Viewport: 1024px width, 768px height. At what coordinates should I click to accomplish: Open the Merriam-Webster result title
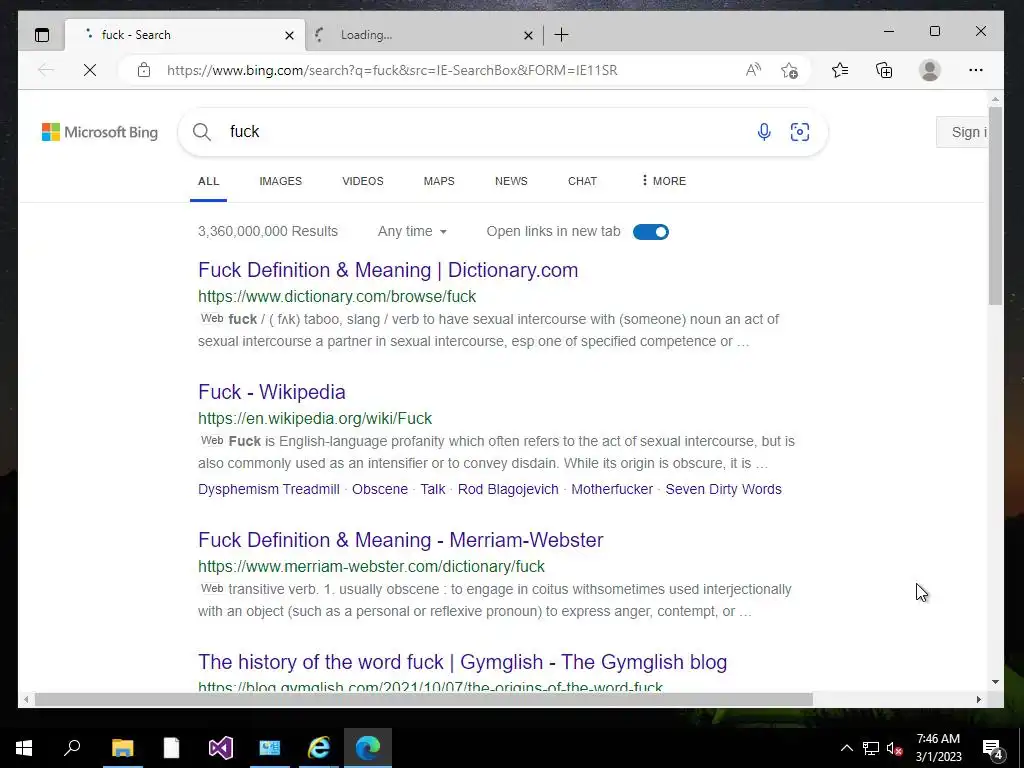(400, 541)
